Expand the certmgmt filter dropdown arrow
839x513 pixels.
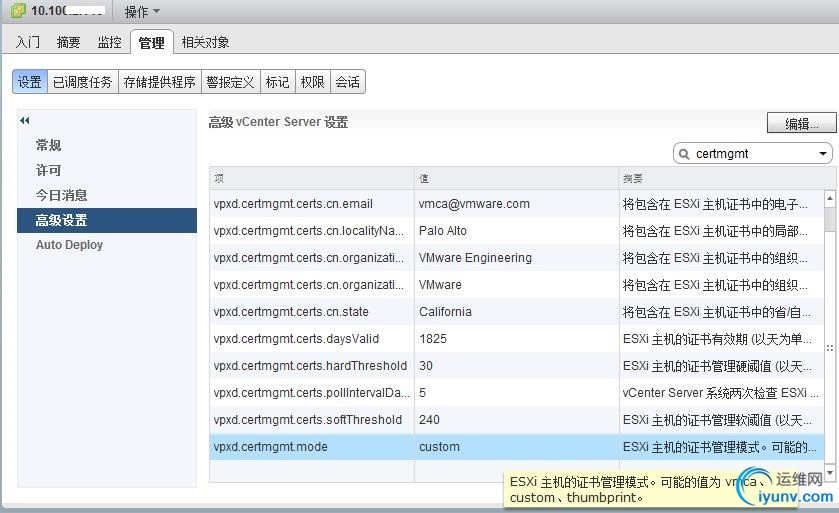tap(823, 154)
